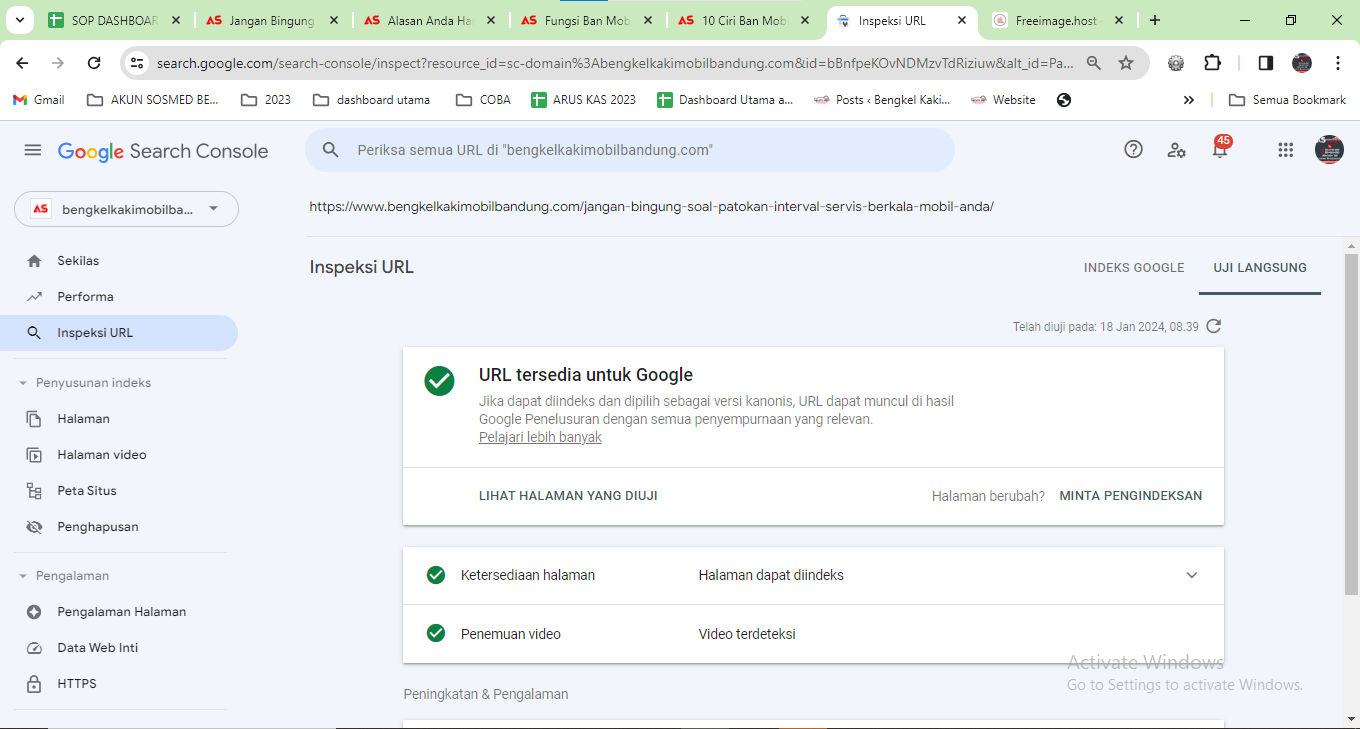1360x729 pixels.
Task: Click the search magnifier in the inspect bar
Action: 331,150
